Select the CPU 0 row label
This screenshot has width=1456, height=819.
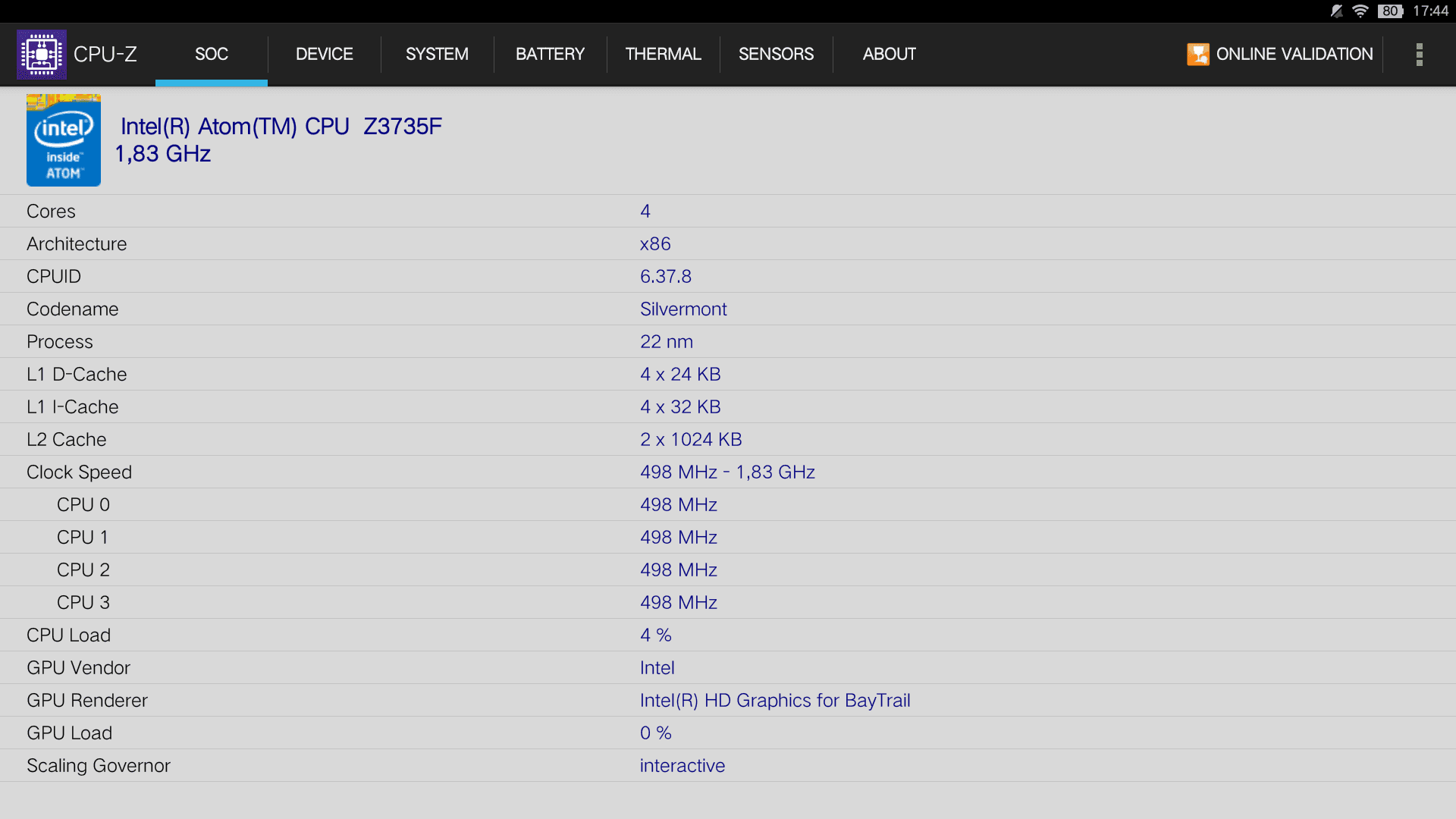[83, 505]
